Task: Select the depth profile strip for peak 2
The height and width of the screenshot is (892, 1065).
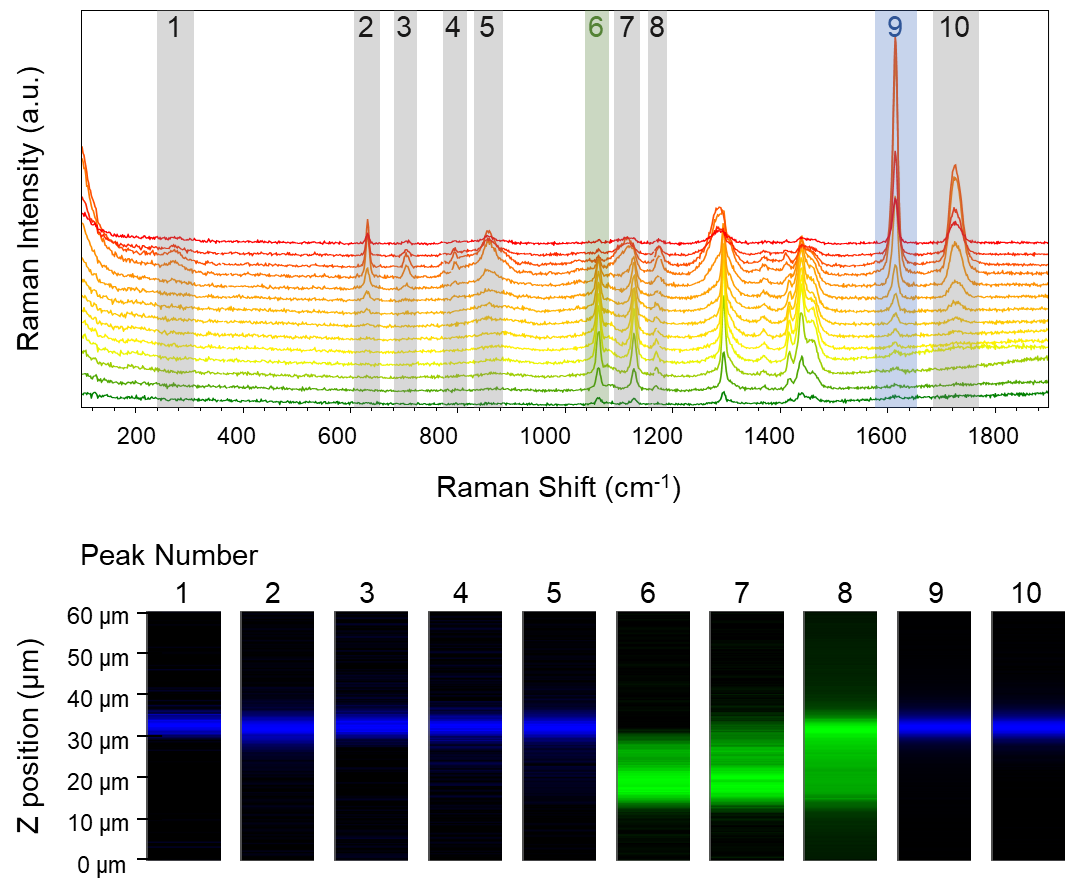Action: click(277, 736)
